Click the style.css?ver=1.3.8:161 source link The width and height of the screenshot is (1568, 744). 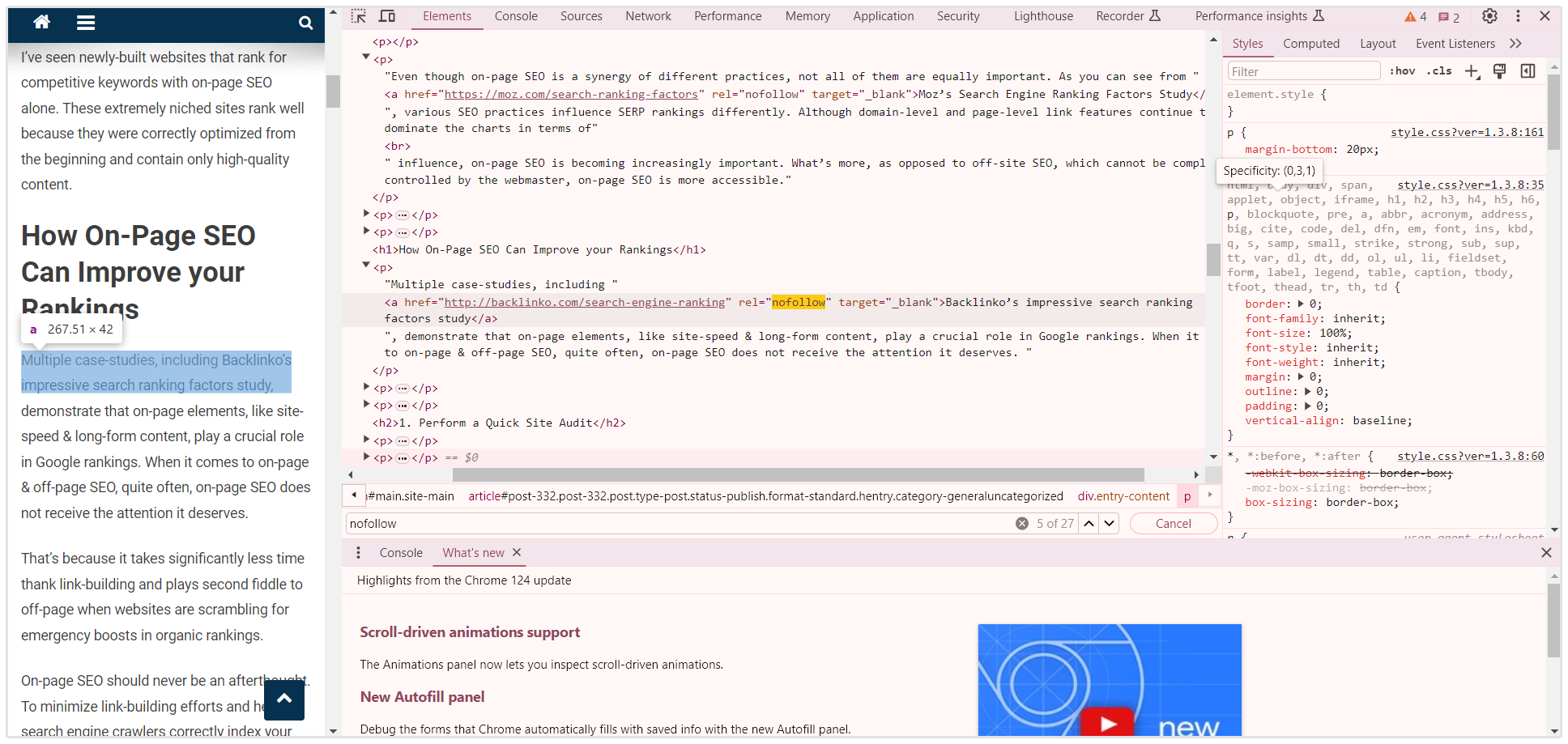click(x=1467, y=132)
